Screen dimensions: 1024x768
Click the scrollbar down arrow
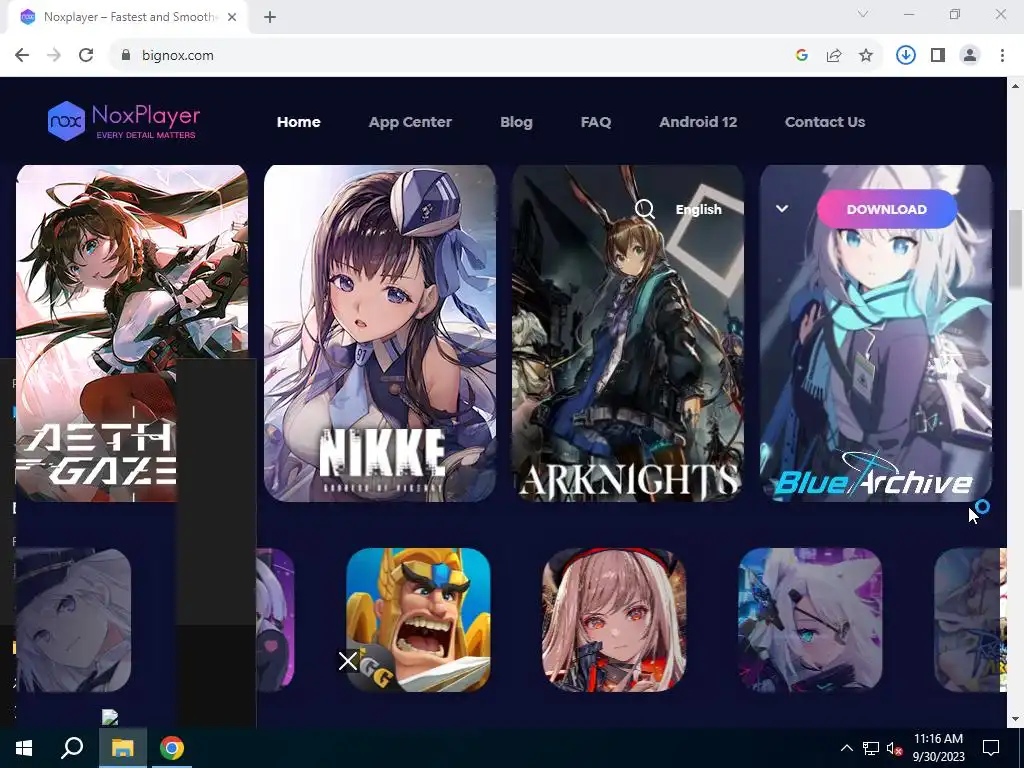click(1015, 719)
